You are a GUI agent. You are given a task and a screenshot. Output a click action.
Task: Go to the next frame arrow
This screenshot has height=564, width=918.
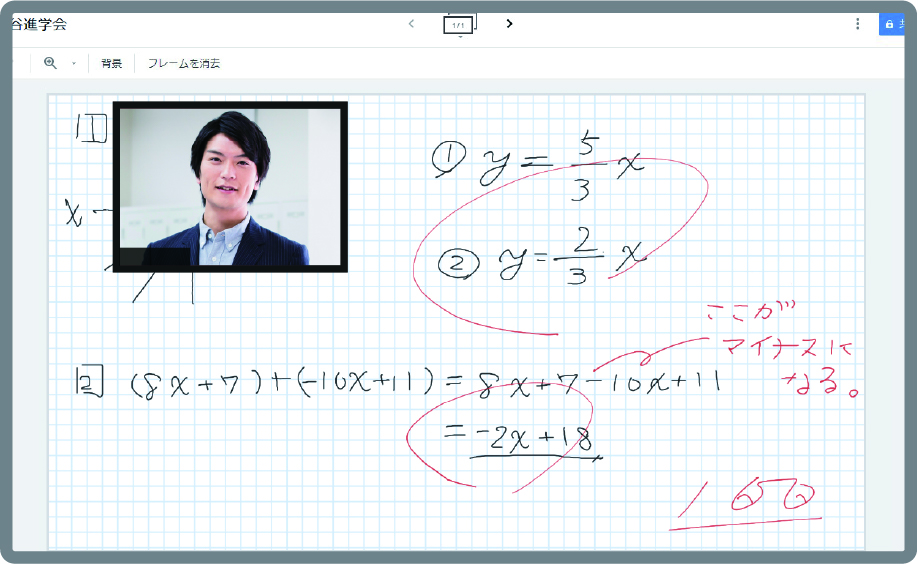click(509, 23)
